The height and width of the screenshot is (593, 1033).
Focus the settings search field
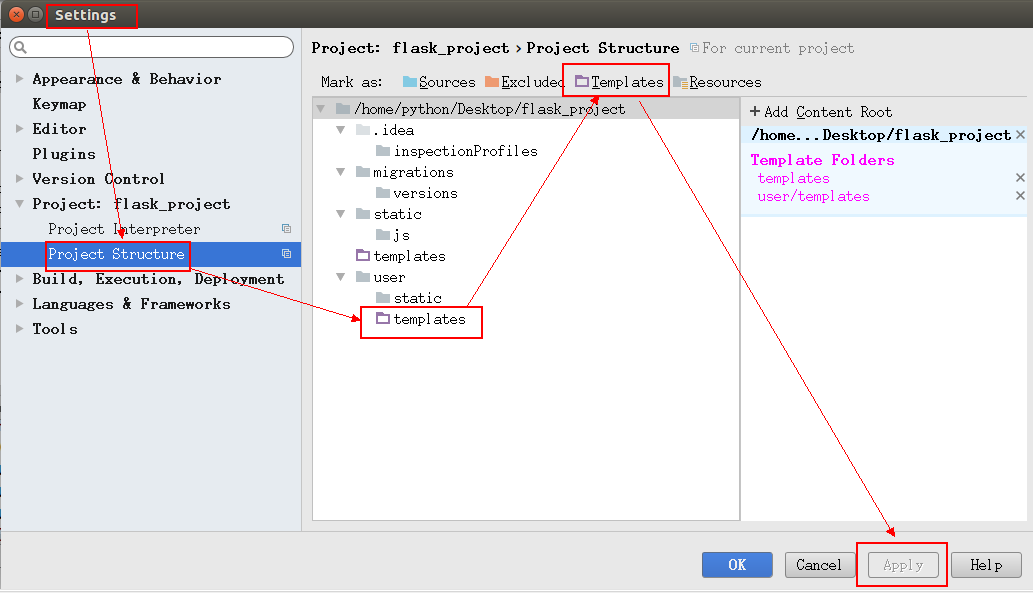[152, 47]
